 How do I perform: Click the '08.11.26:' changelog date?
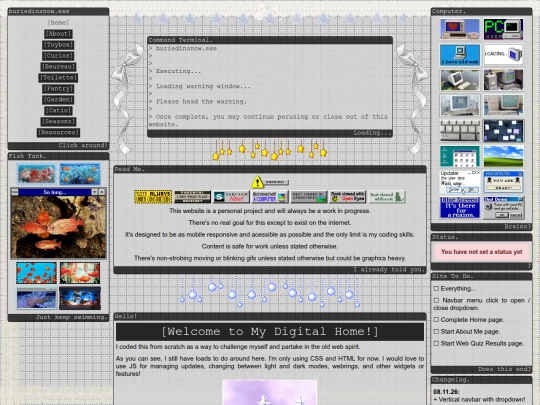(446, 392)
